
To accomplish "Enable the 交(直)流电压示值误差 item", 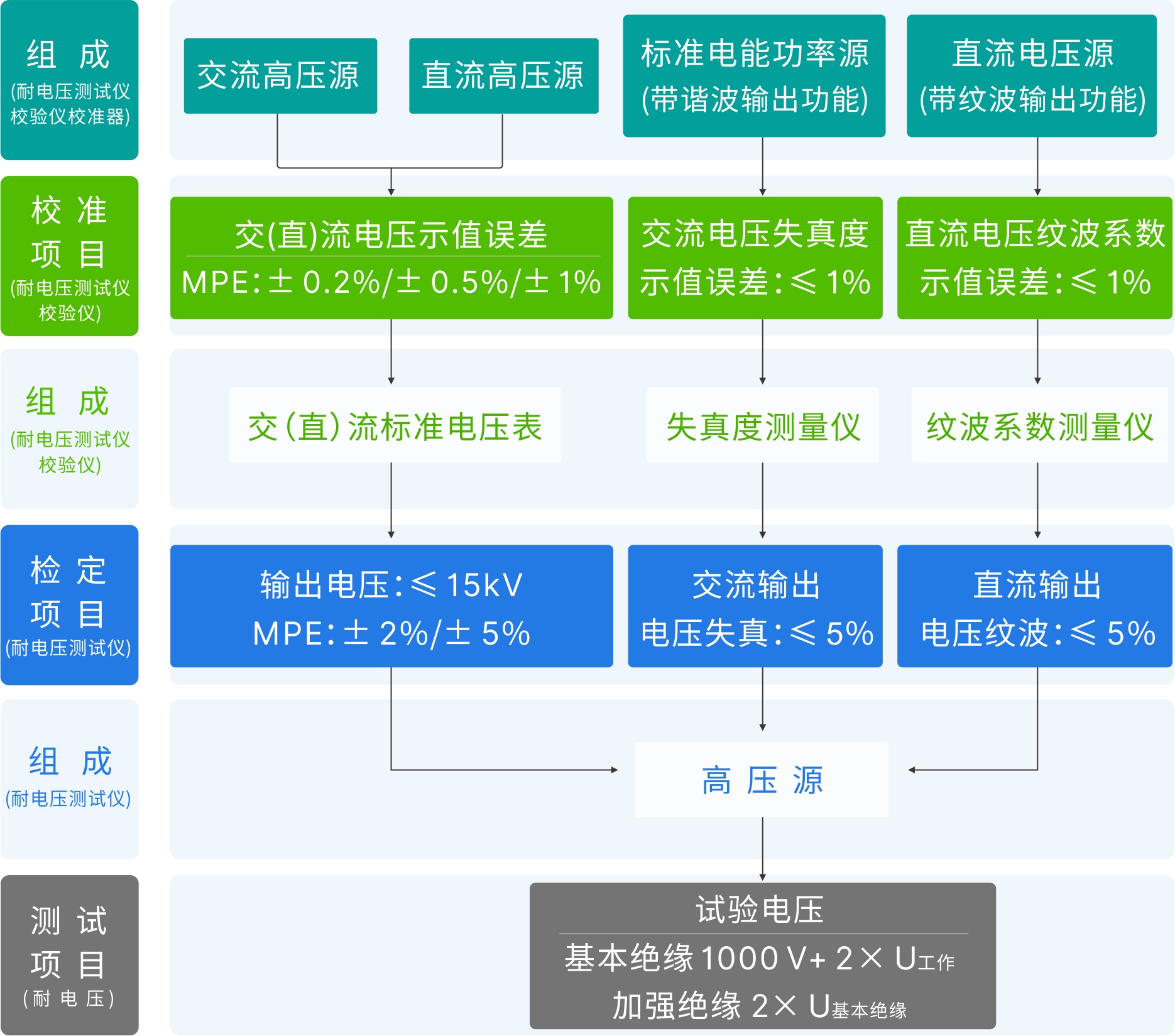I will [391, 258].
